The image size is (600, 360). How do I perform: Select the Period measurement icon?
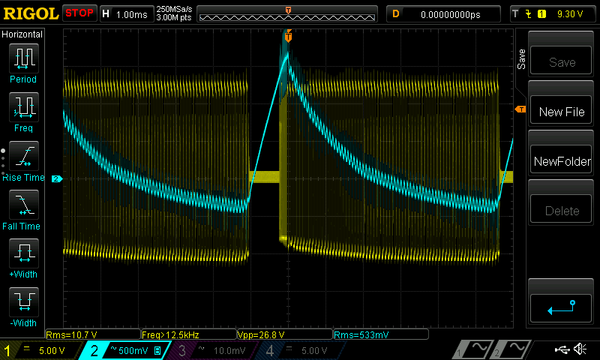tap(24, 58)
